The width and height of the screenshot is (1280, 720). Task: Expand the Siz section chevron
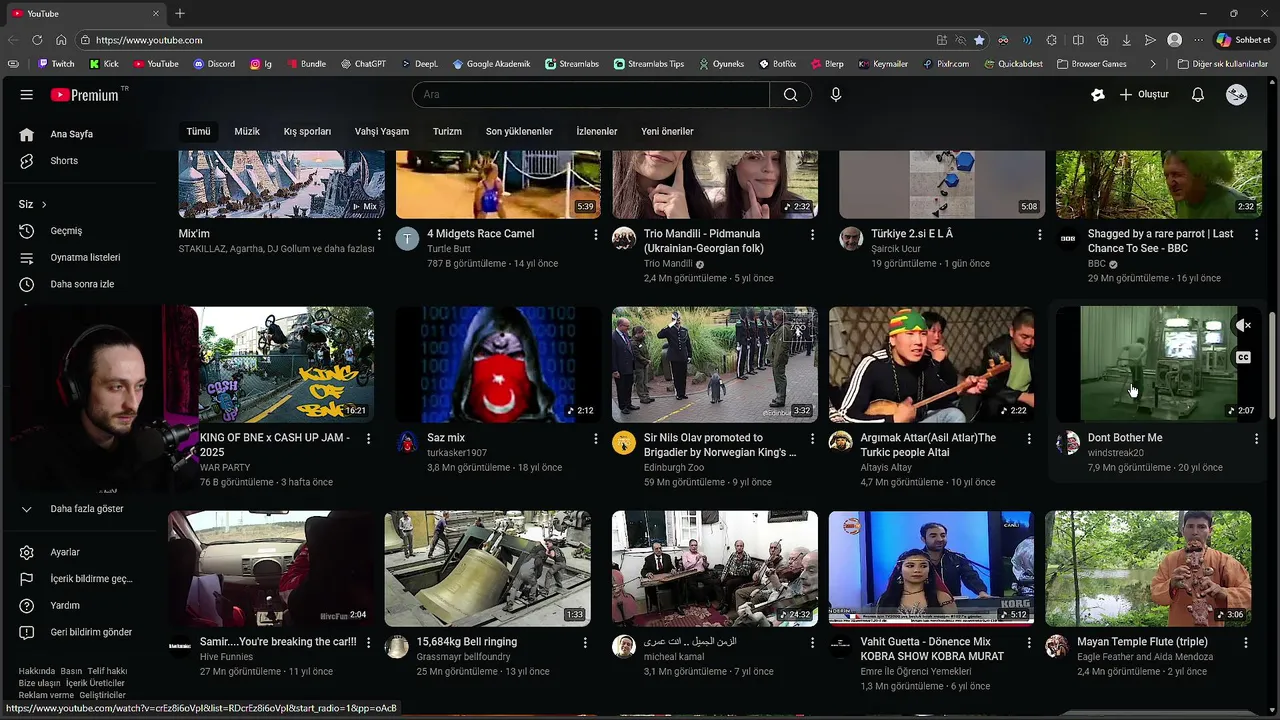[x=44, y=205]
